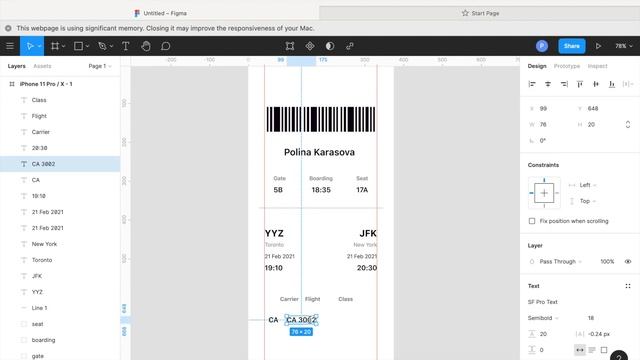The height and width of the screenshot is (360, 640).
Task: Switch to the Layers tab
Action: (16, 66)
